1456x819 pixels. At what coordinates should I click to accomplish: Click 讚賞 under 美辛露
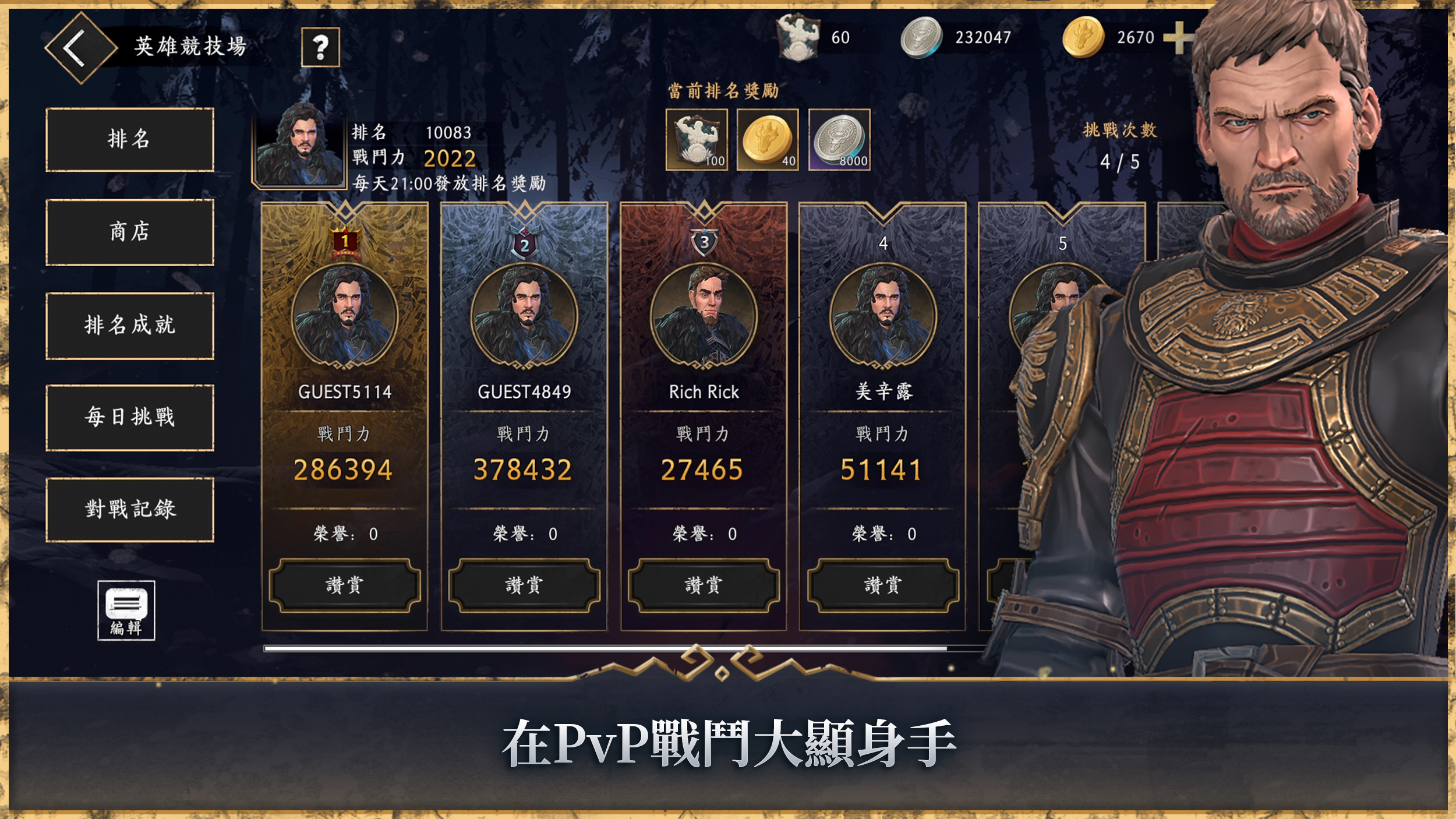coord(883,585)
